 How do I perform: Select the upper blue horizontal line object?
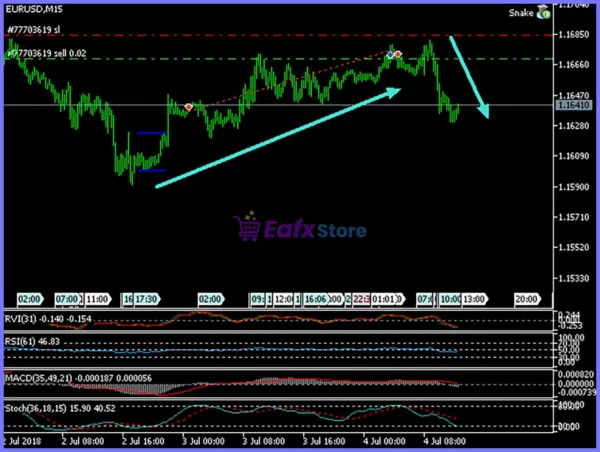151,133
